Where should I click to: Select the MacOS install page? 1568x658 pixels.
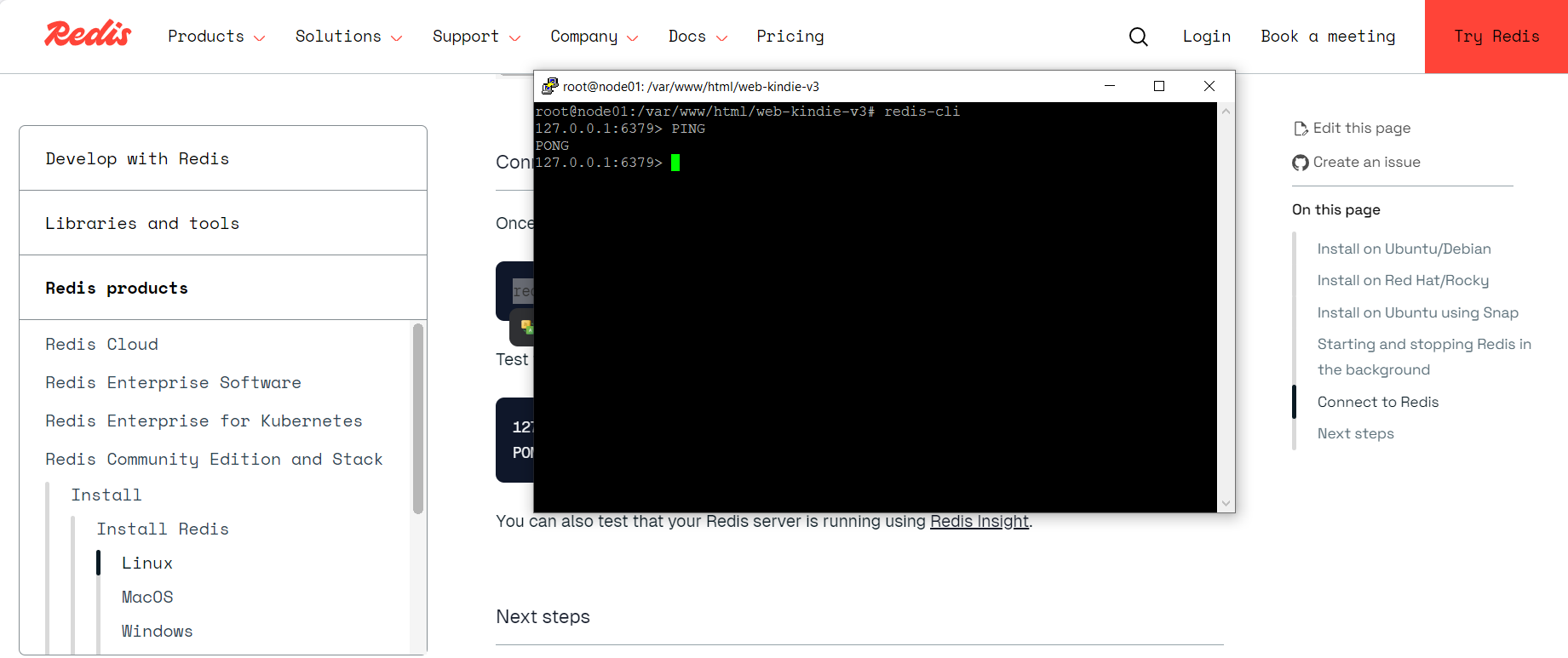pyautogui.click(x=146, y=597)
